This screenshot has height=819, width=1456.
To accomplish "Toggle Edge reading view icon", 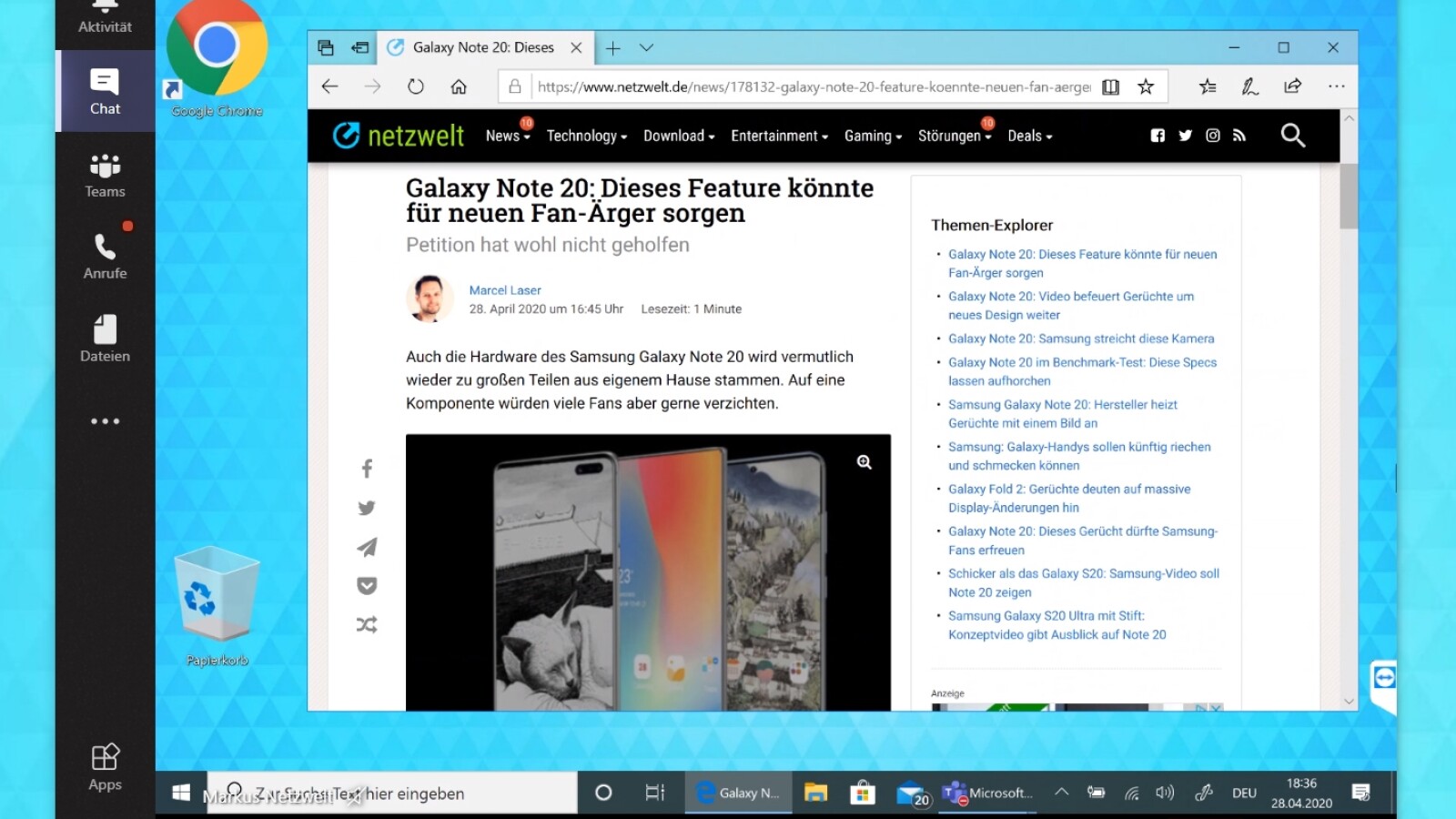I will tap(1110, 86).
